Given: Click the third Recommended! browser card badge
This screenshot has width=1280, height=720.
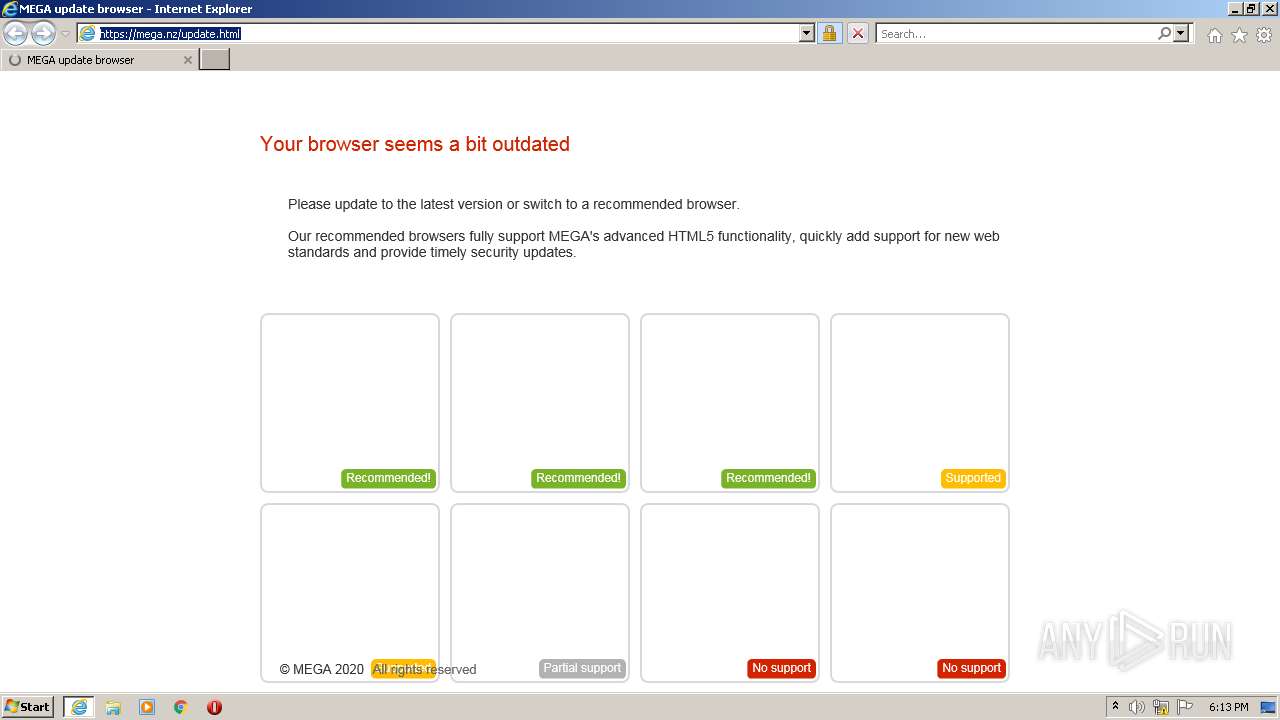Looking at the screenshot, I should click(x=768, y=478).
